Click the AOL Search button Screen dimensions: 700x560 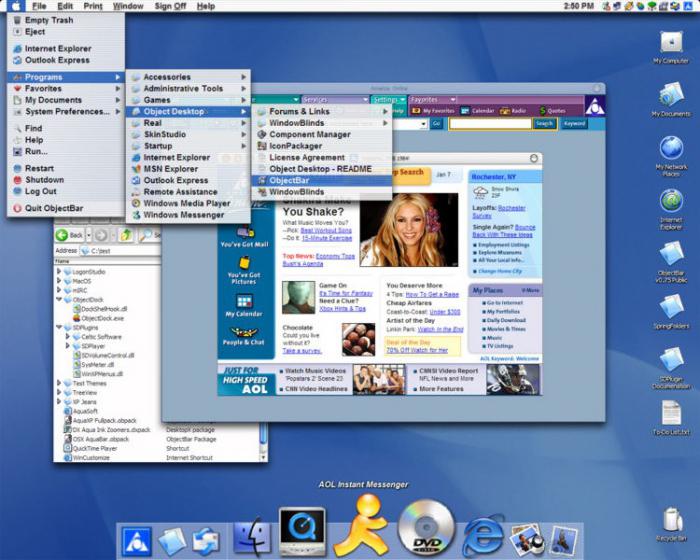pyautogui.click(x=544, y=124)
